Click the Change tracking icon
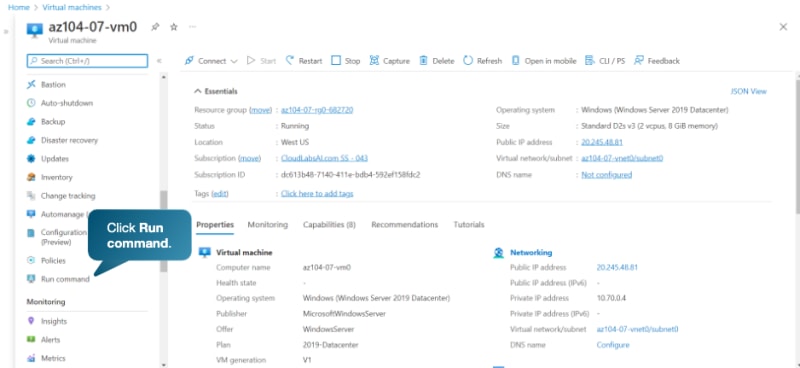Screen dimensions: 800x368 31,196
